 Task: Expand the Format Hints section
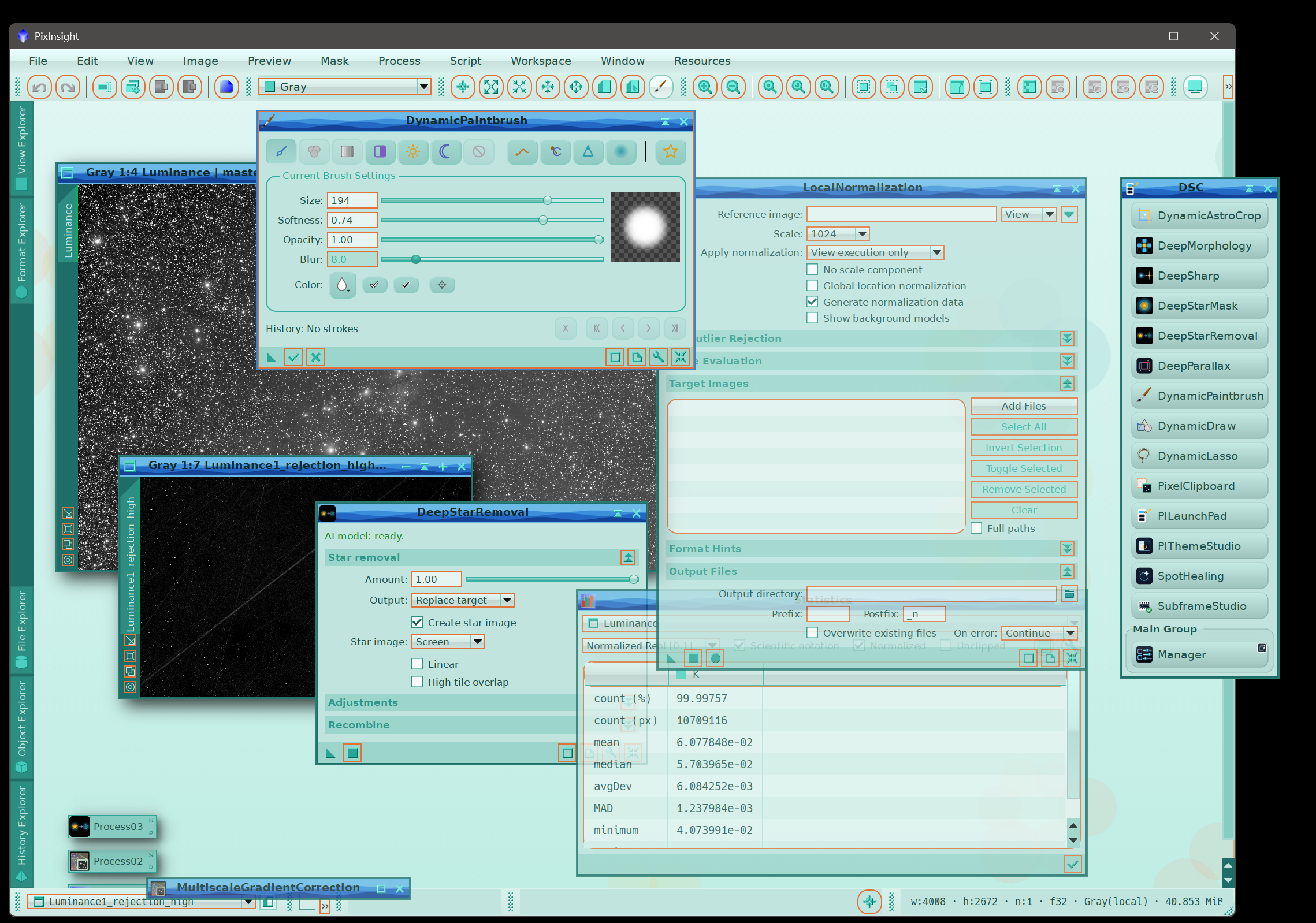(x=1067, y=549)
